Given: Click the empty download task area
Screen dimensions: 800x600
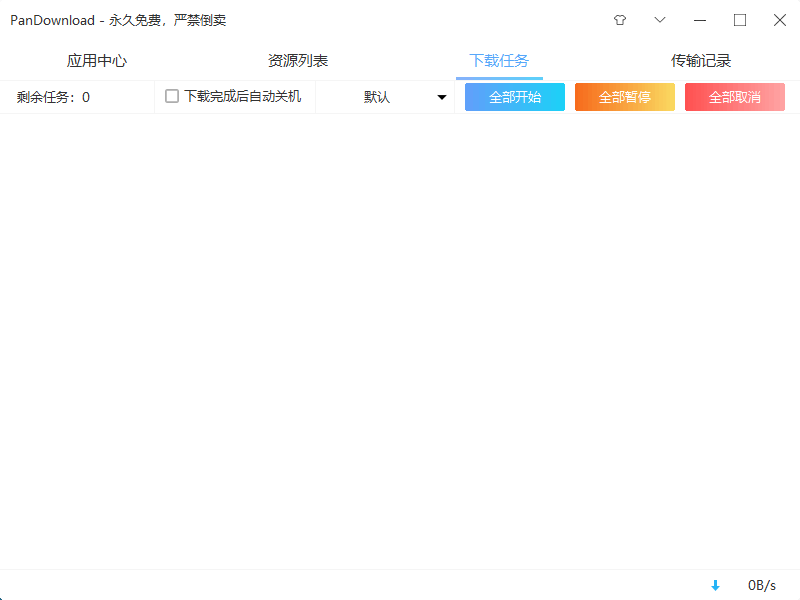Looking at the screenshot, I should (x=400, y=340).
